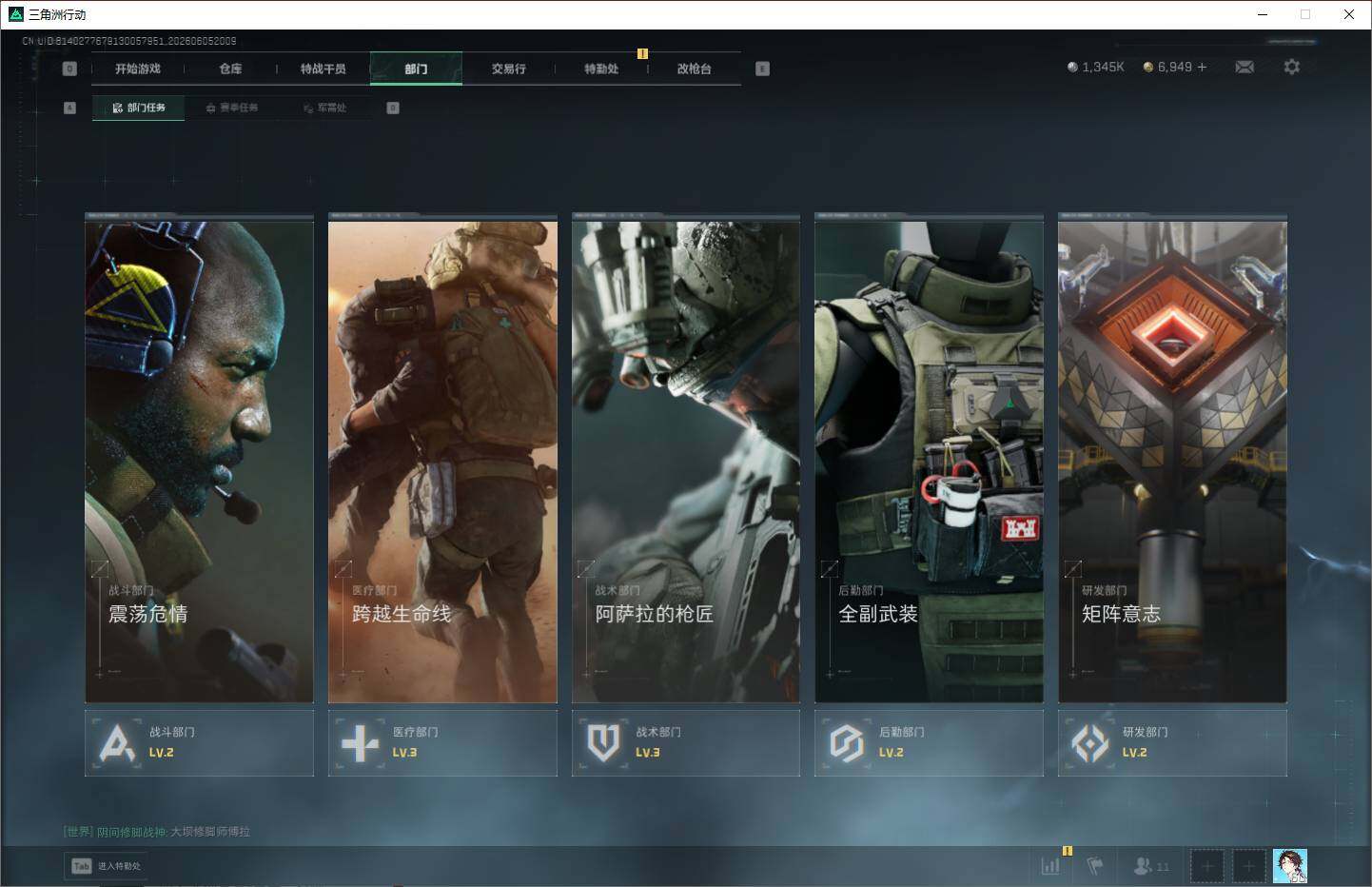This screenshot has width=1372, height=887.
Task: Switch to the 特勤处 tab
Action: 601,69
